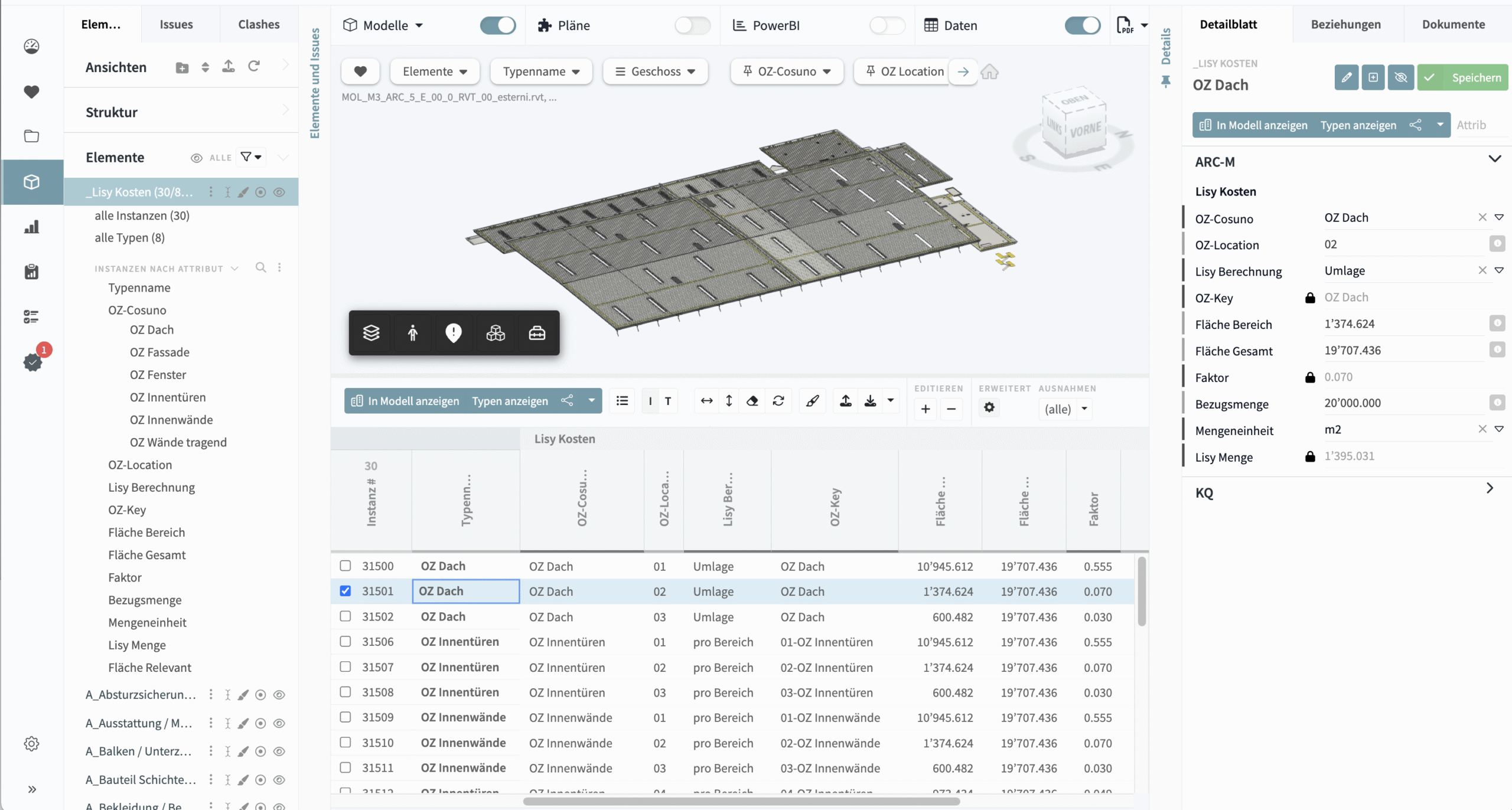1512x810 pixels.
Task: Disable the Daten toggle switch
Action: point(1082,25)
